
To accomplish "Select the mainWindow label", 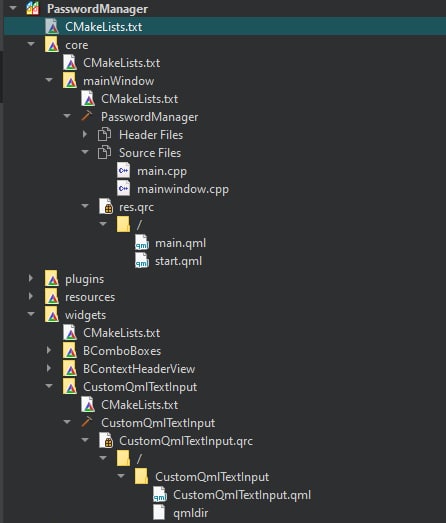I will click(118, 81).
